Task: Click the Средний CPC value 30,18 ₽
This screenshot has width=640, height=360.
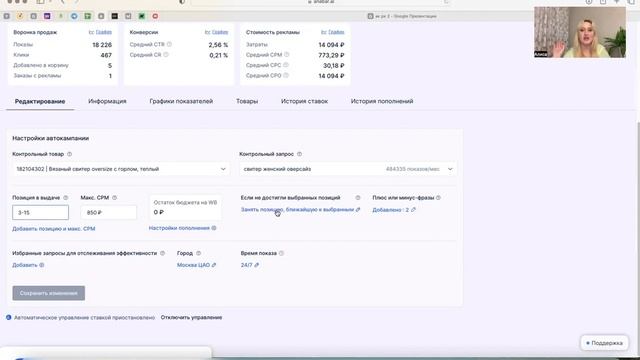Action: coord(333,65)
